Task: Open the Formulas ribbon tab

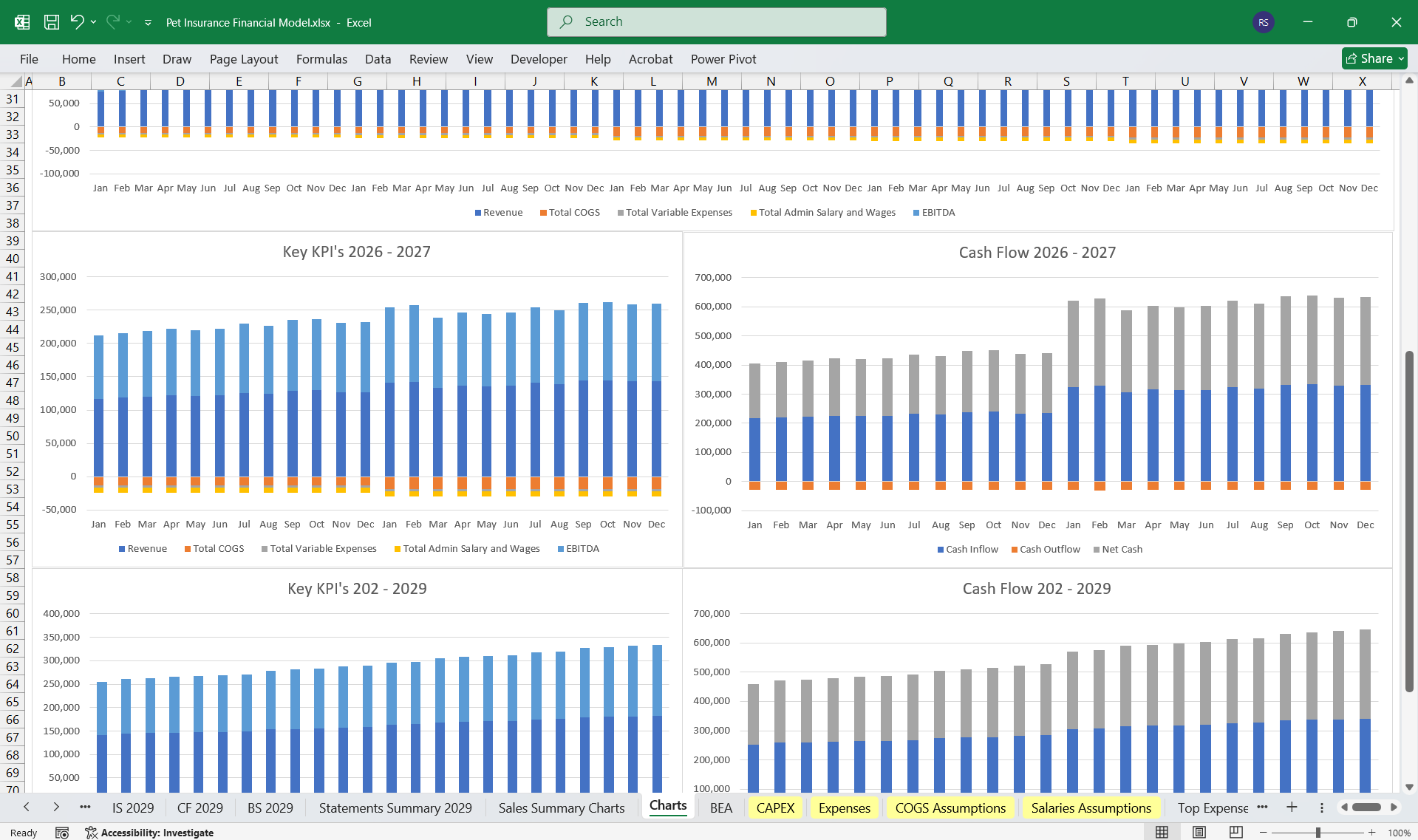Action: click(x=321, y=58)
